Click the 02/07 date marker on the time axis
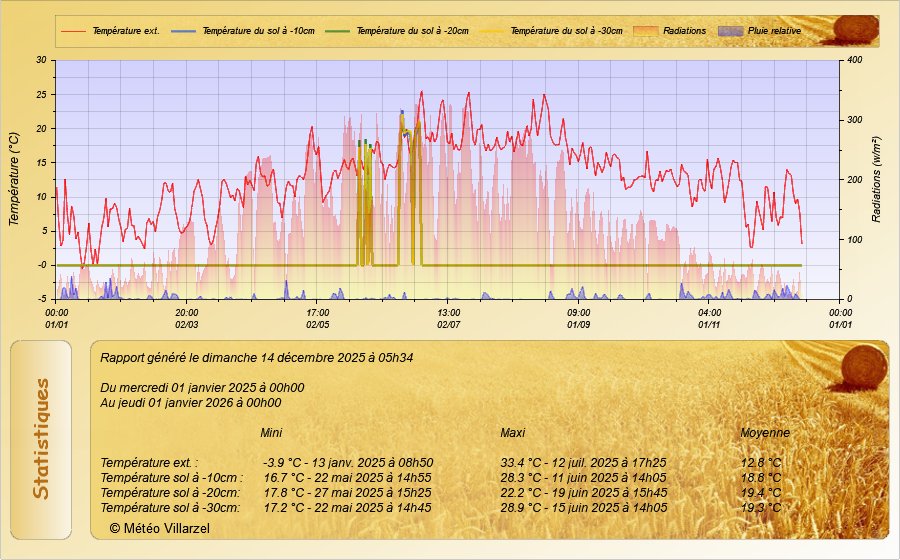The height and width of the screenshot is (560, 900). (x=449, y=324)
